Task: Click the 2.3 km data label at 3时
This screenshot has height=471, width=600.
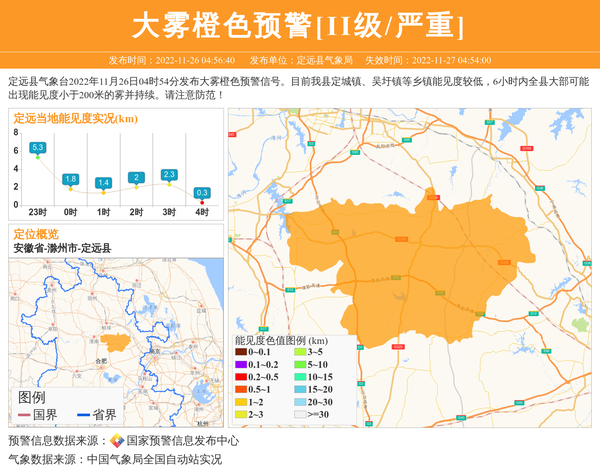Action: (x=169, y=175)
